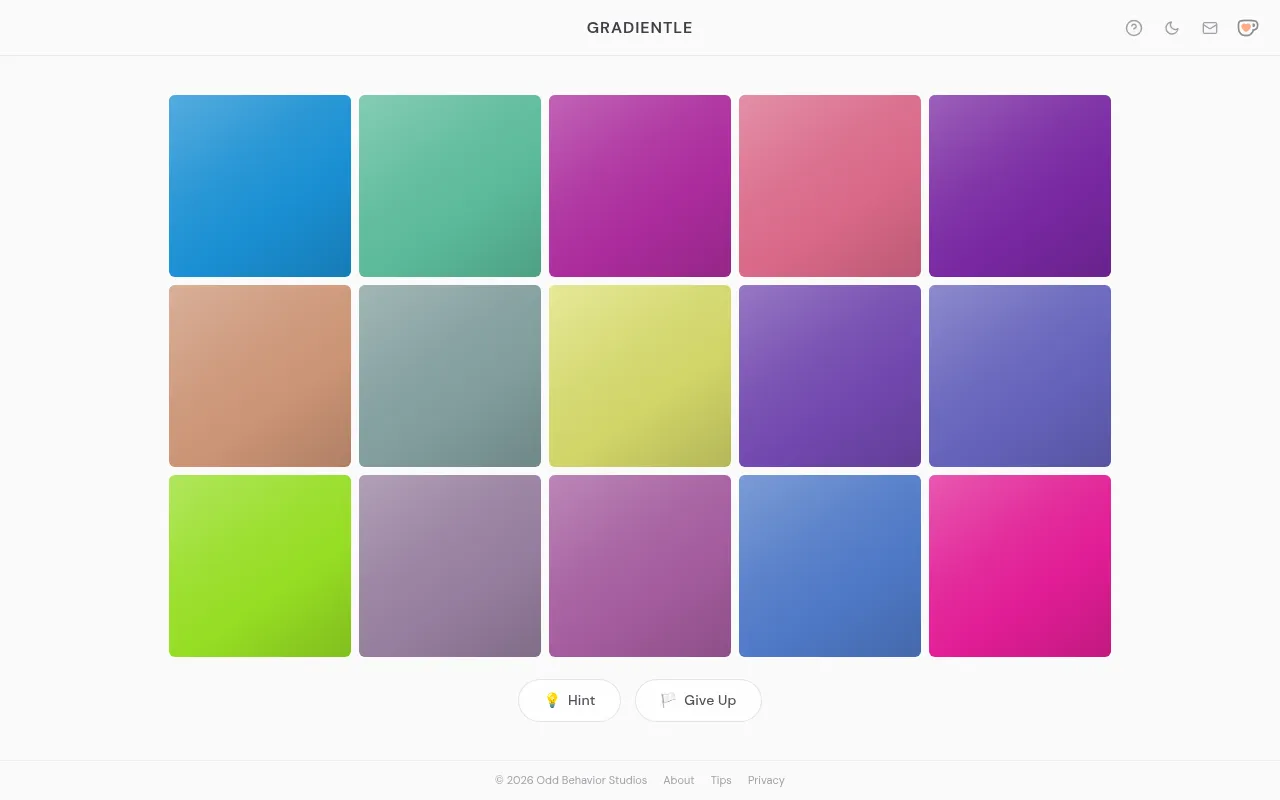Select the pale yellow tile

point(640,376)
